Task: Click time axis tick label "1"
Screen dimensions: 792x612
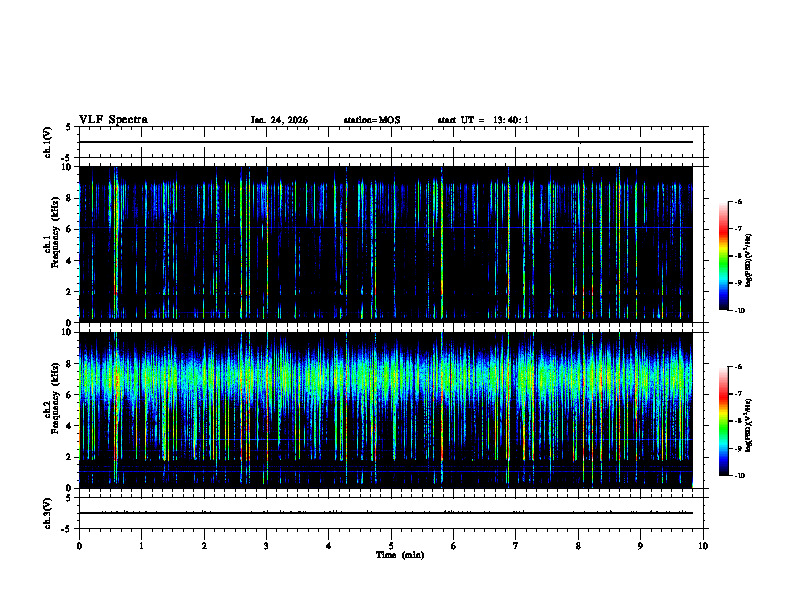Action: pyautogui.click(x=141, y=546)
